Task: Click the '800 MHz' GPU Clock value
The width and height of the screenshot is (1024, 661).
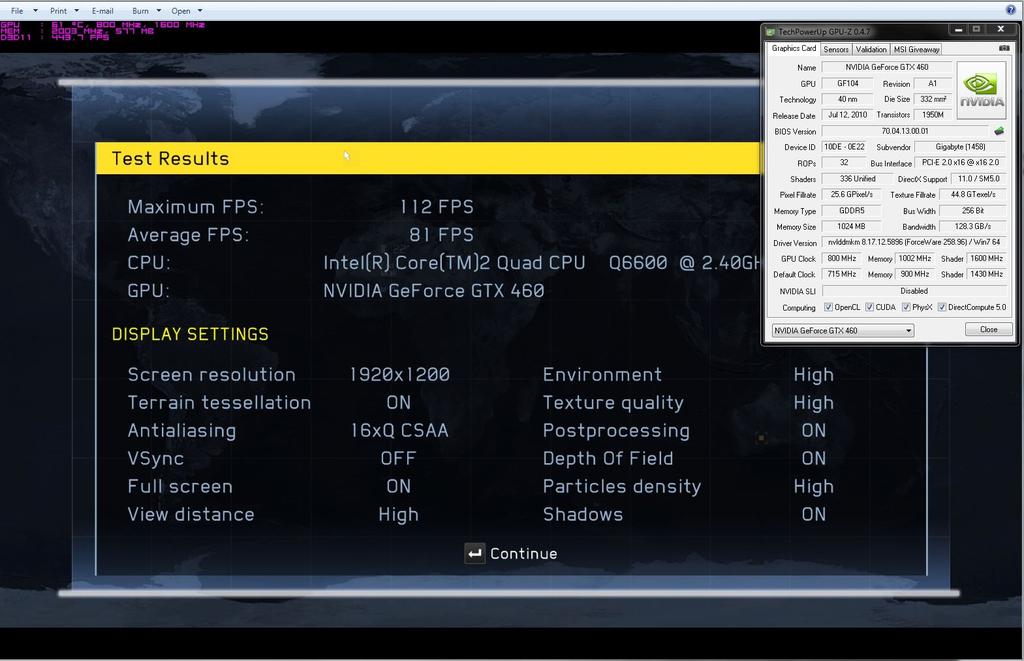Action: [x=842, y=259]
